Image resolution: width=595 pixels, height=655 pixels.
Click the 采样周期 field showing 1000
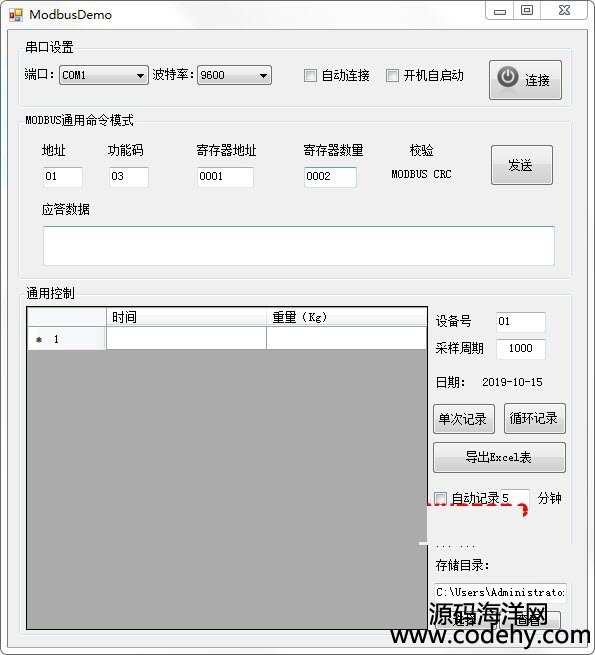(x=521, y=349)
